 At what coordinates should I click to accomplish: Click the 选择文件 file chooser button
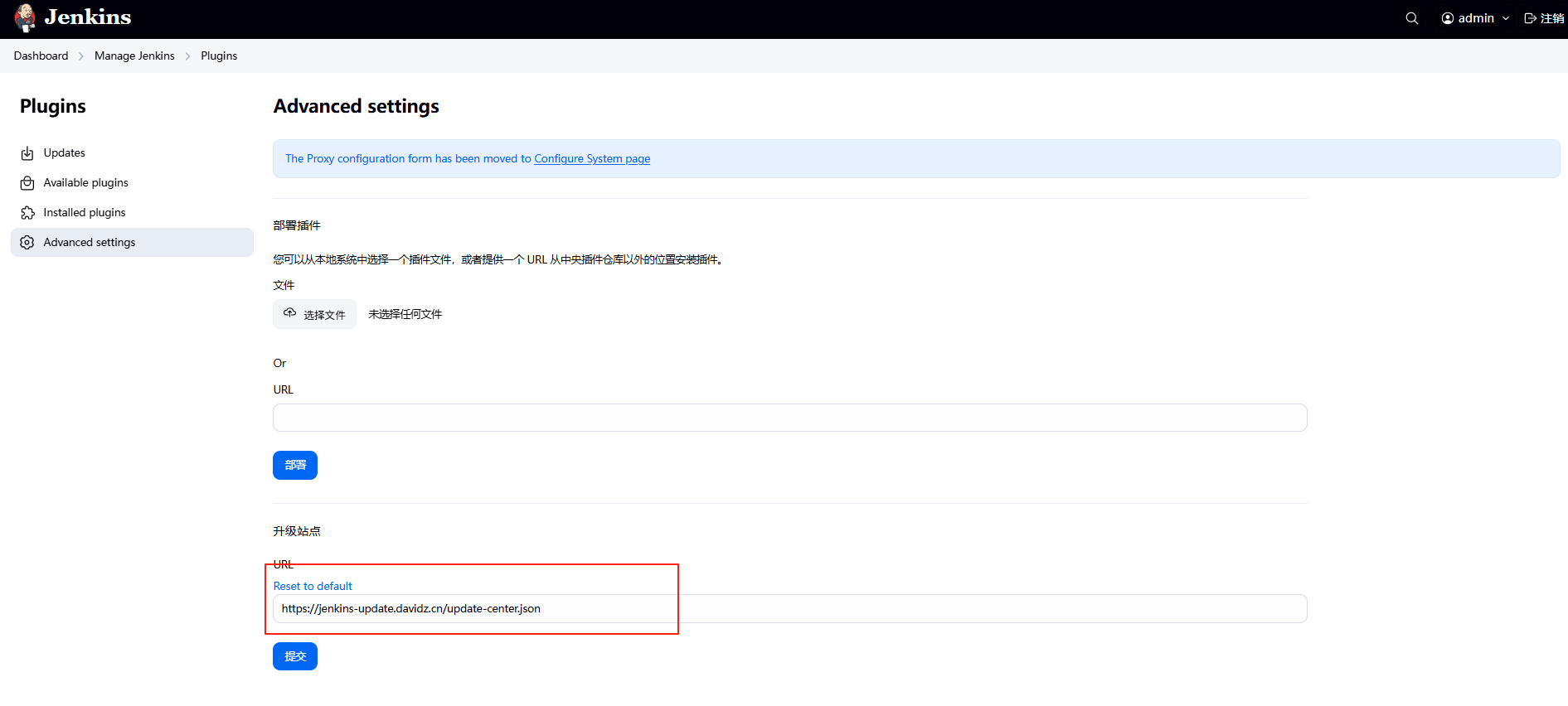(315, 315)
